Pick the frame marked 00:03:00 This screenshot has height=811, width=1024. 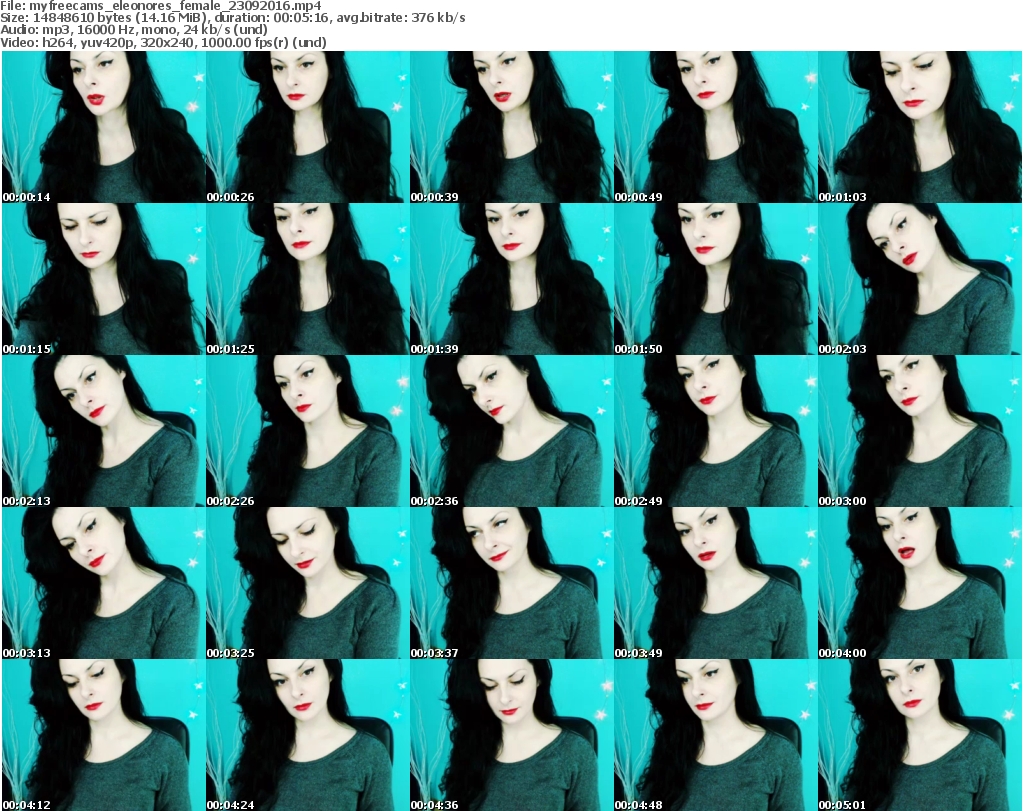pyautogui.click(x=919, y=431)
